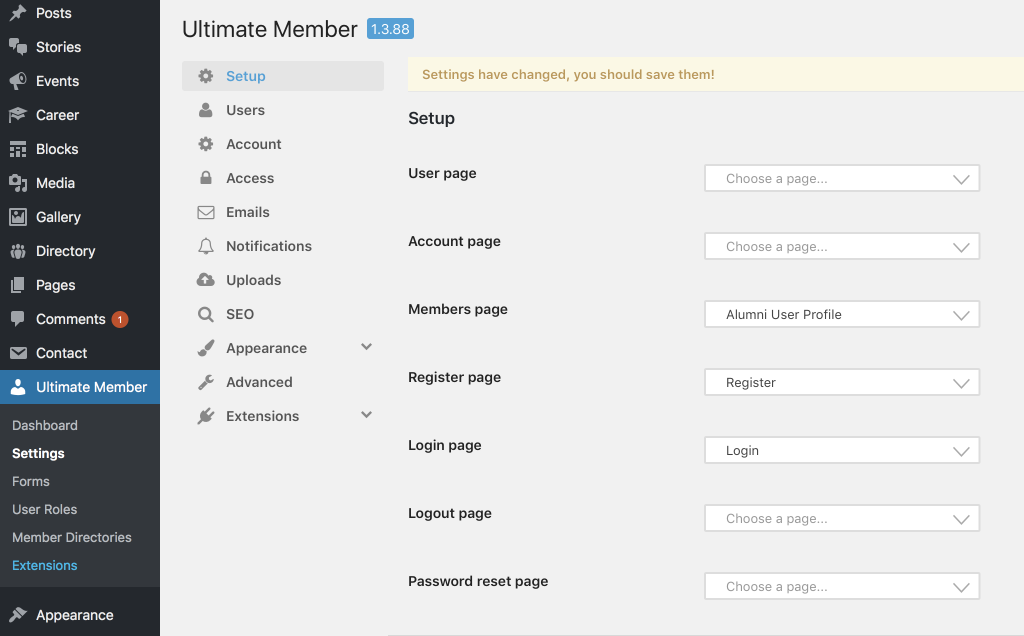Click the Media camera-music icon

tap(18, 183)
